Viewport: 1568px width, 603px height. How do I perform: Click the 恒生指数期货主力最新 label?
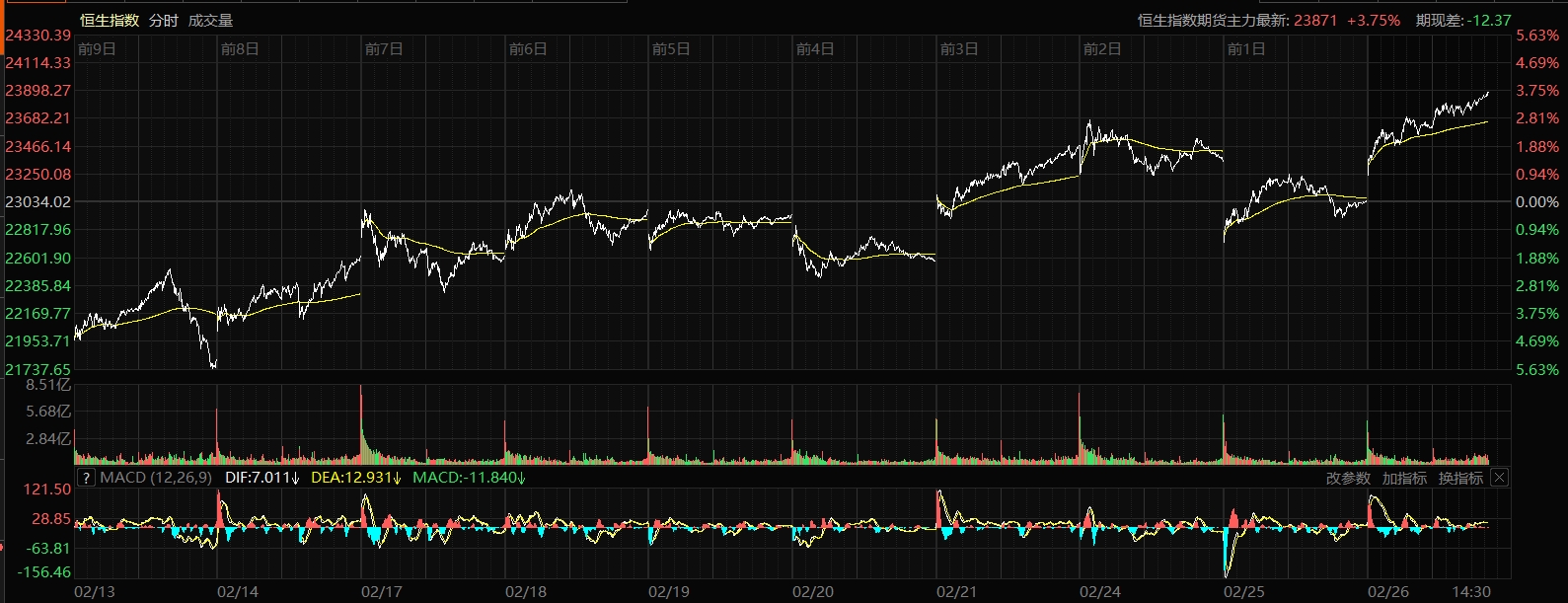[x=1213, y=20]
